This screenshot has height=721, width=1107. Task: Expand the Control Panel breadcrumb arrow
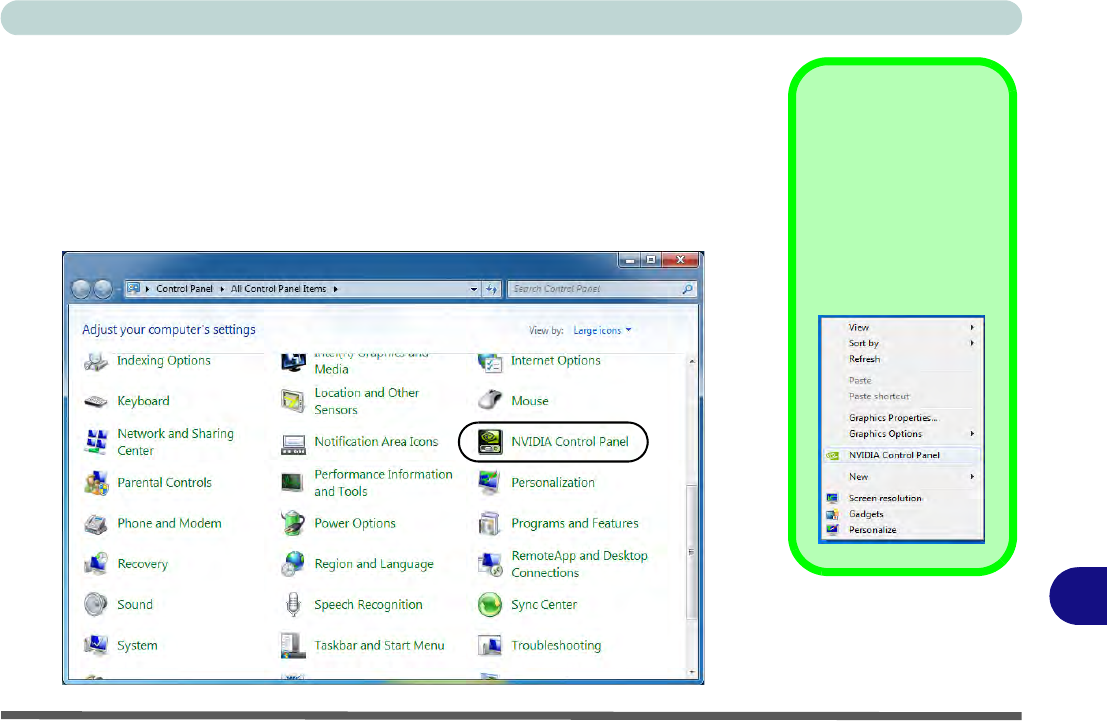(222, 289)
